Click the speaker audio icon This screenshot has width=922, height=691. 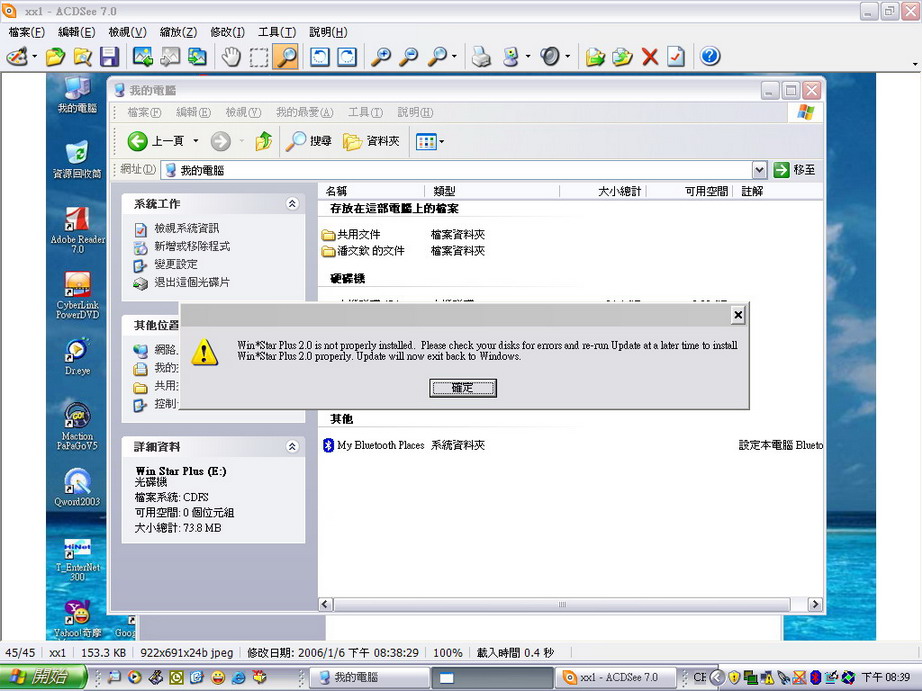coord(549,56)
